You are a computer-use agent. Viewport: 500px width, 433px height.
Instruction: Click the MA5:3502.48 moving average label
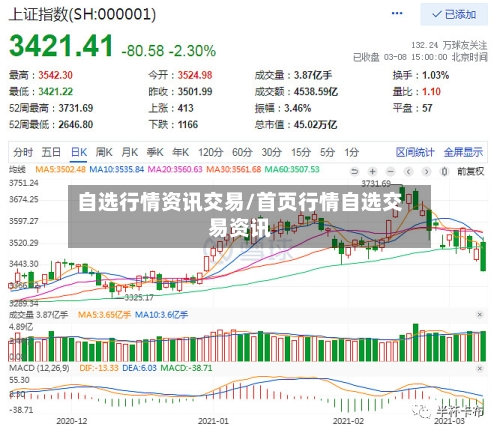(x=61, y=169)
